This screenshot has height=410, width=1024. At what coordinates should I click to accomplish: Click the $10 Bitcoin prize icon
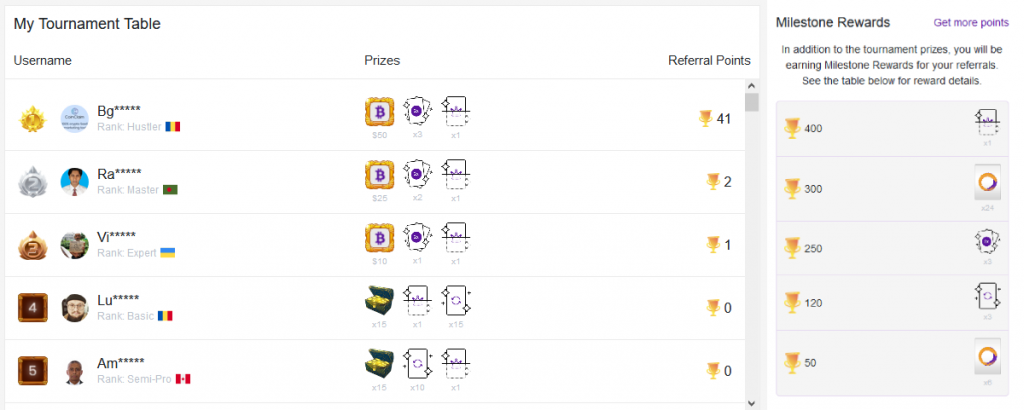pos(379,238)
